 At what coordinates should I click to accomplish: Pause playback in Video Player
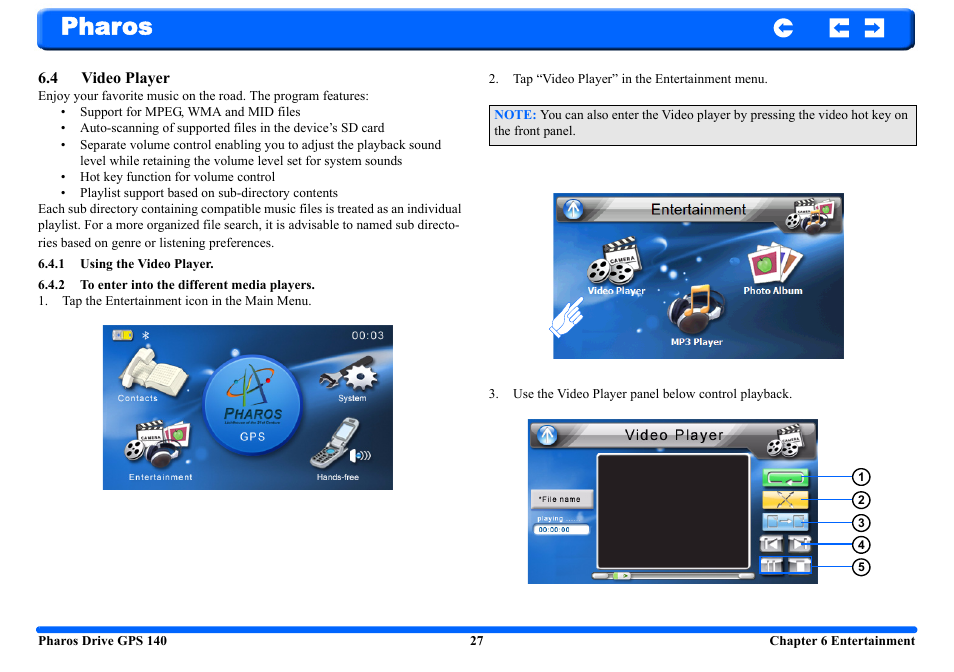pos(771,566)
